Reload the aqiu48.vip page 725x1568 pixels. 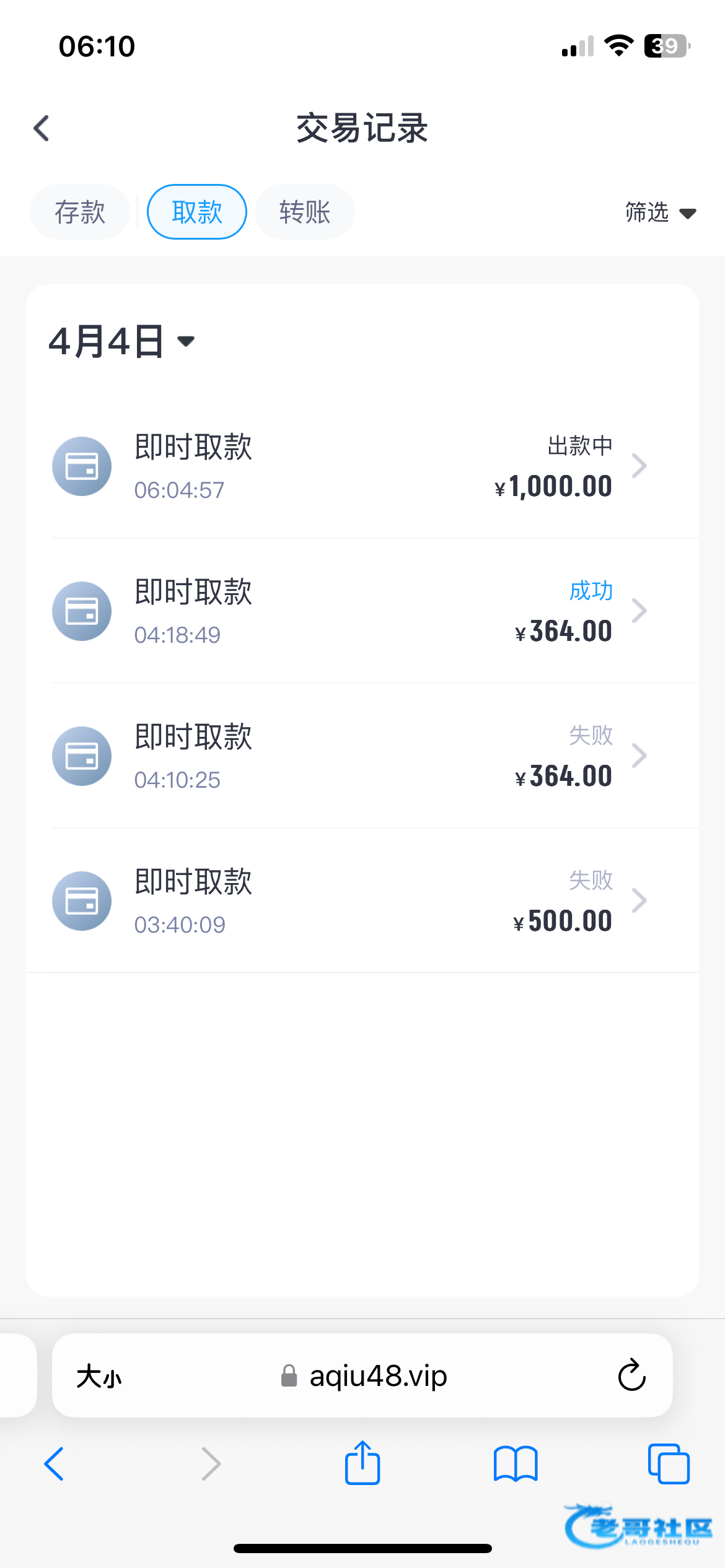(x=631, y=1375)
